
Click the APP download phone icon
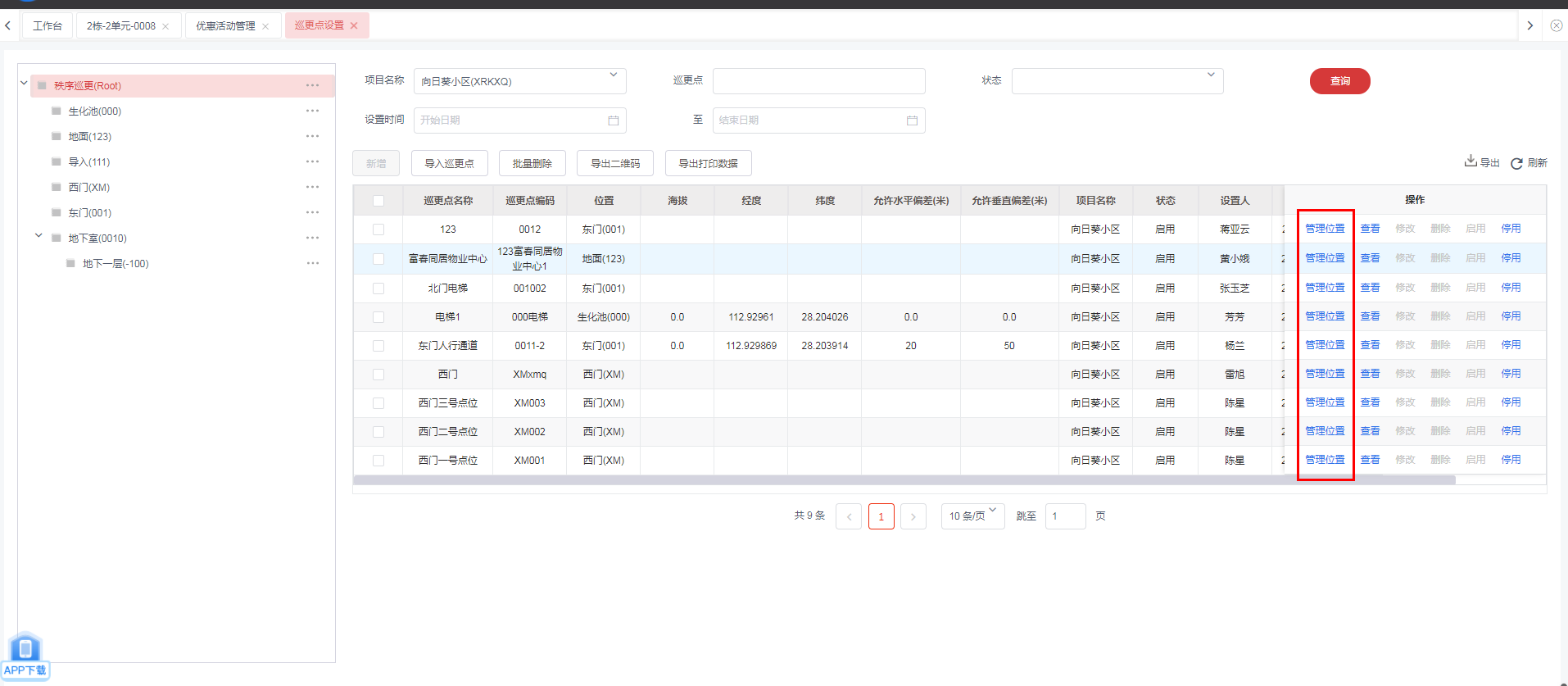(25, 649)
